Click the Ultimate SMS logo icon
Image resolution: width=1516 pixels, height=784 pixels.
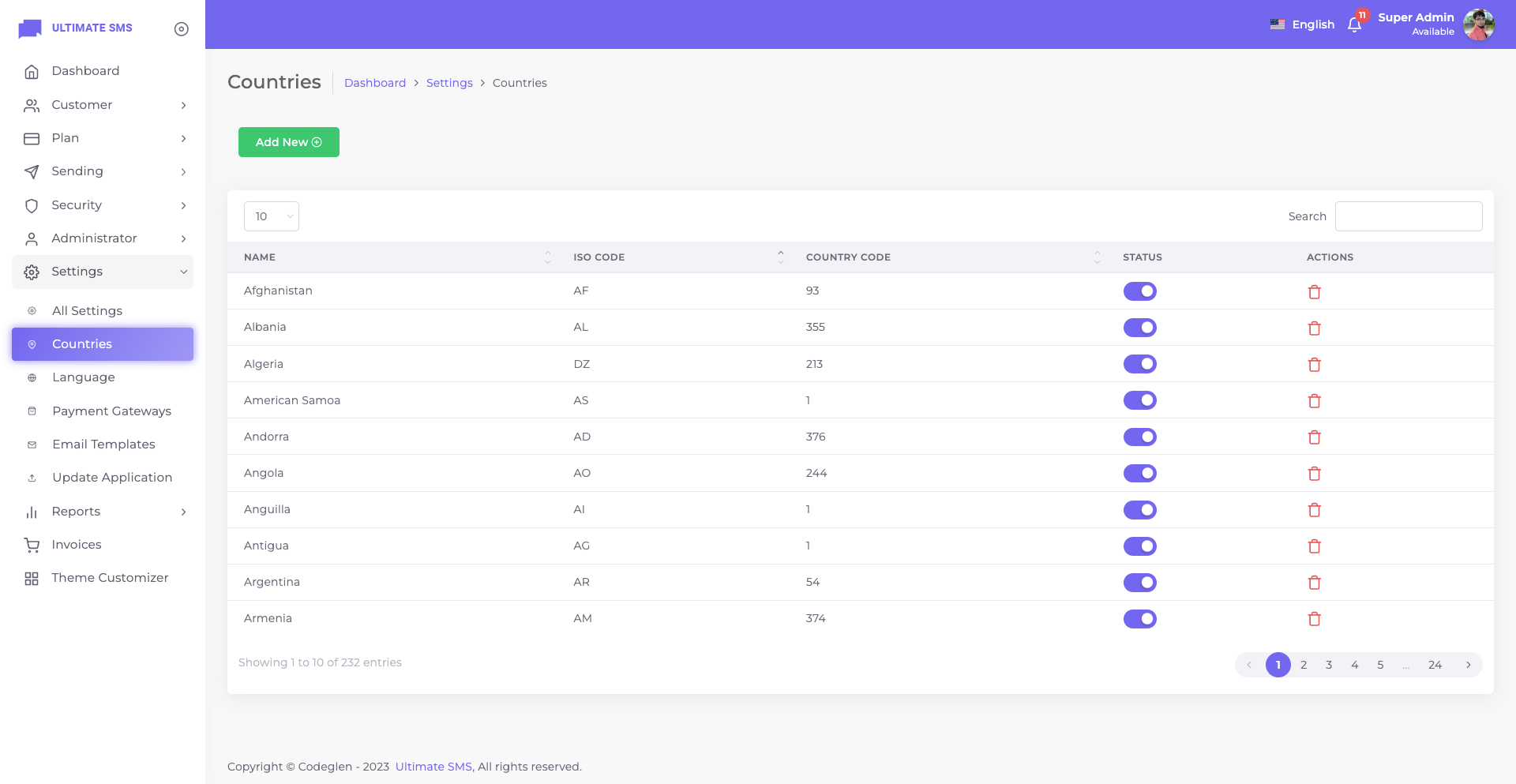(x=30, y=28)
